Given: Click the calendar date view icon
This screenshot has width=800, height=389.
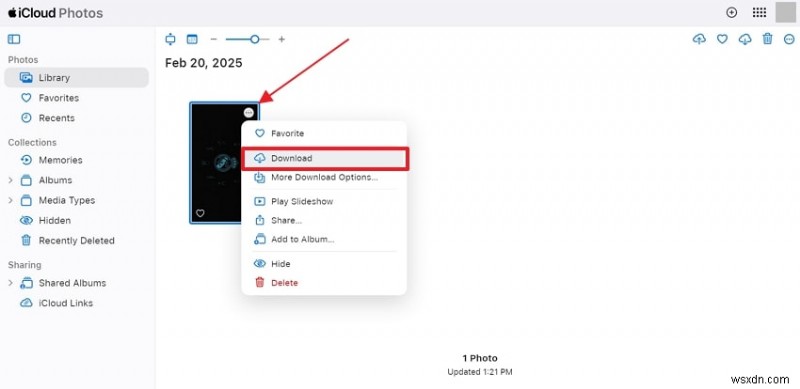Looking at the screenshot, I should tap(192, 39).
